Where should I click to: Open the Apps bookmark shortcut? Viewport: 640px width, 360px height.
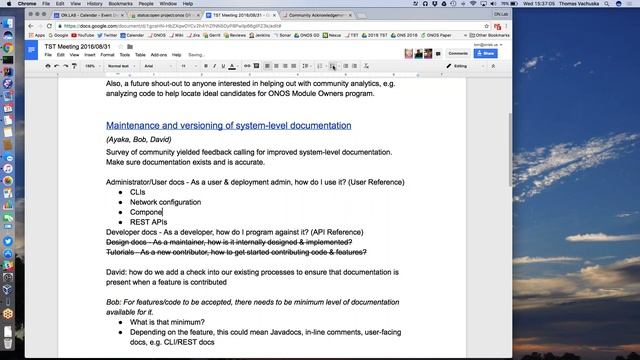click(x=37, y=35)
